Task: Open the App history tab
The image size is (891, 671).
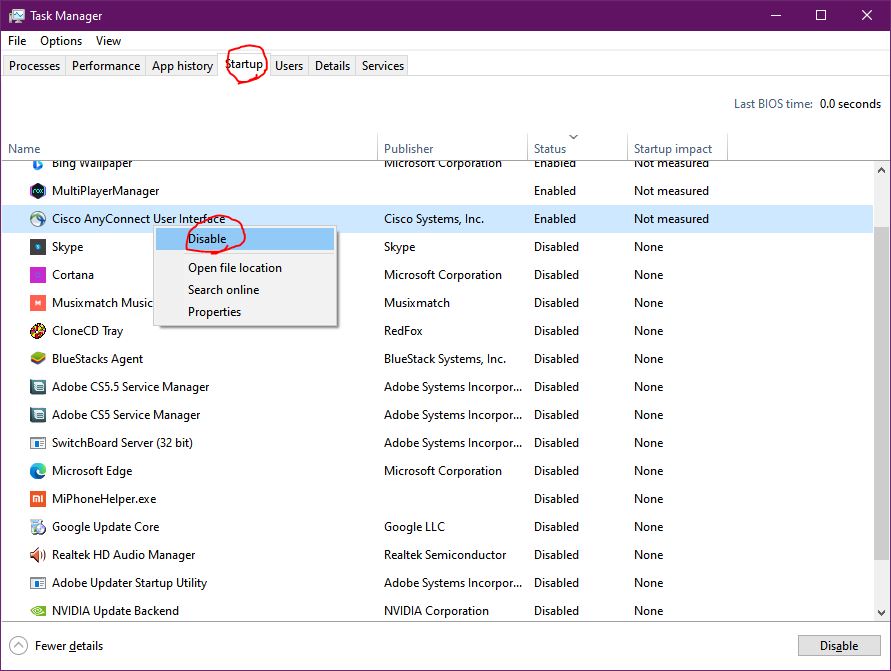Action: click(182, 66)
